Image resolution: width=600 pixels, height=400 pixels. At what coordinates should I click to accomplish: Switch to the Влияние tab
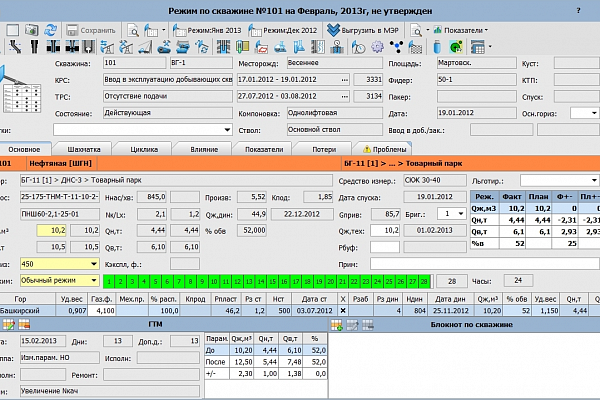coord(204,149)
